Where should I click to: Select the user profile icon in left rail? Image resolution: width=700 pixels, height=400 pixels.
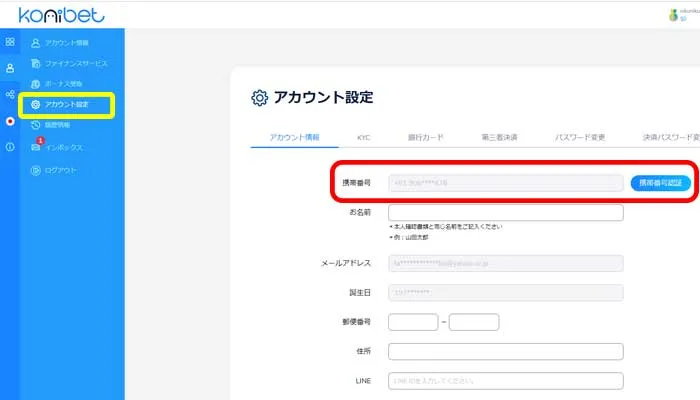click(10, 68)
